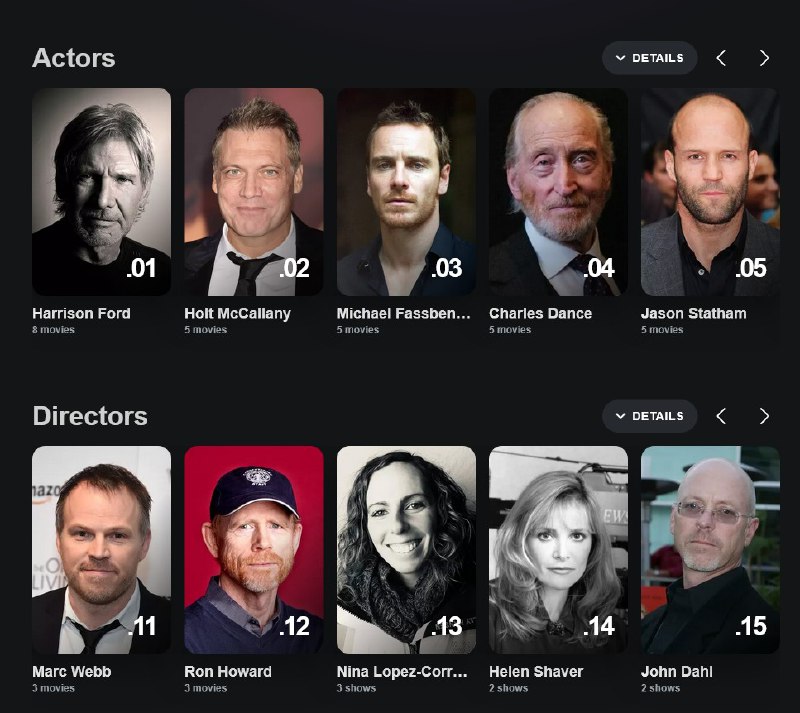Select John Dahl's portrait

click(710, 550)
